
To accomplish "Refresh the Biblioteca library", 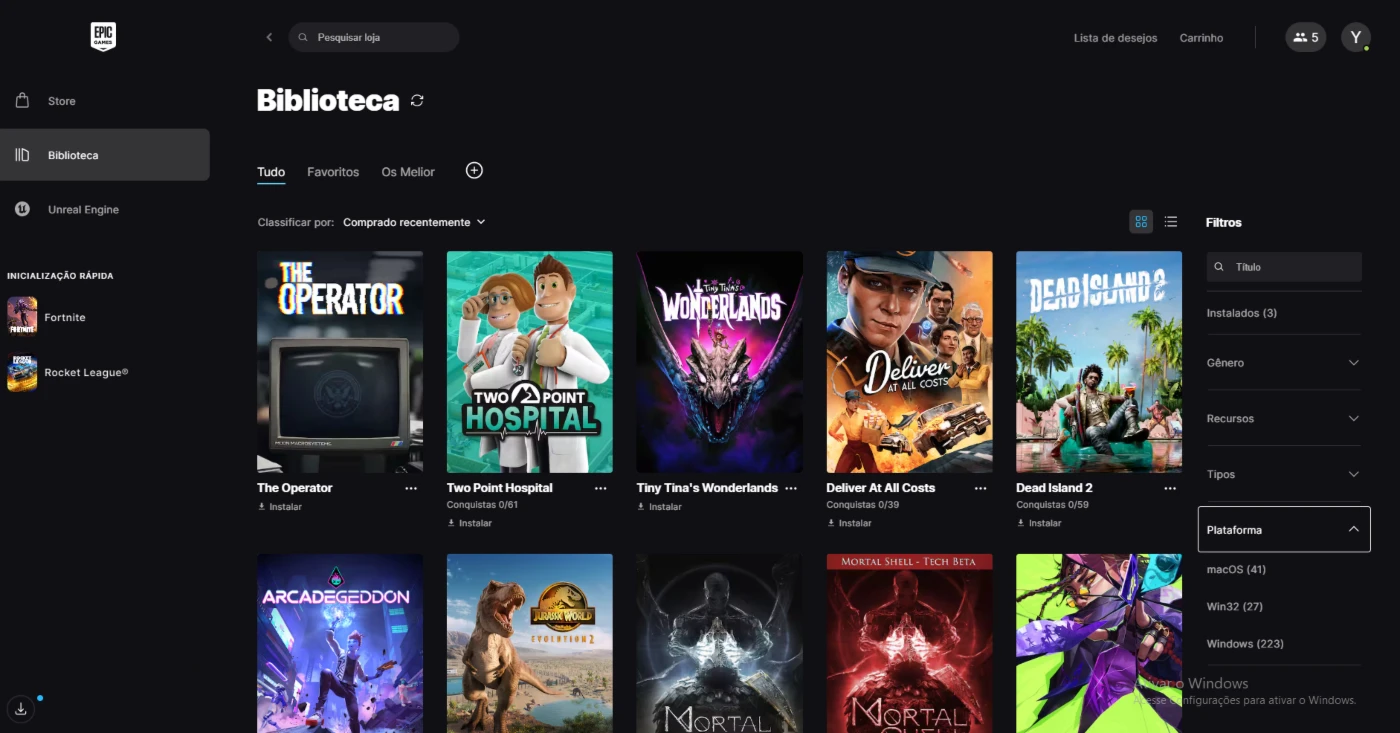I will tap(417, 100).
